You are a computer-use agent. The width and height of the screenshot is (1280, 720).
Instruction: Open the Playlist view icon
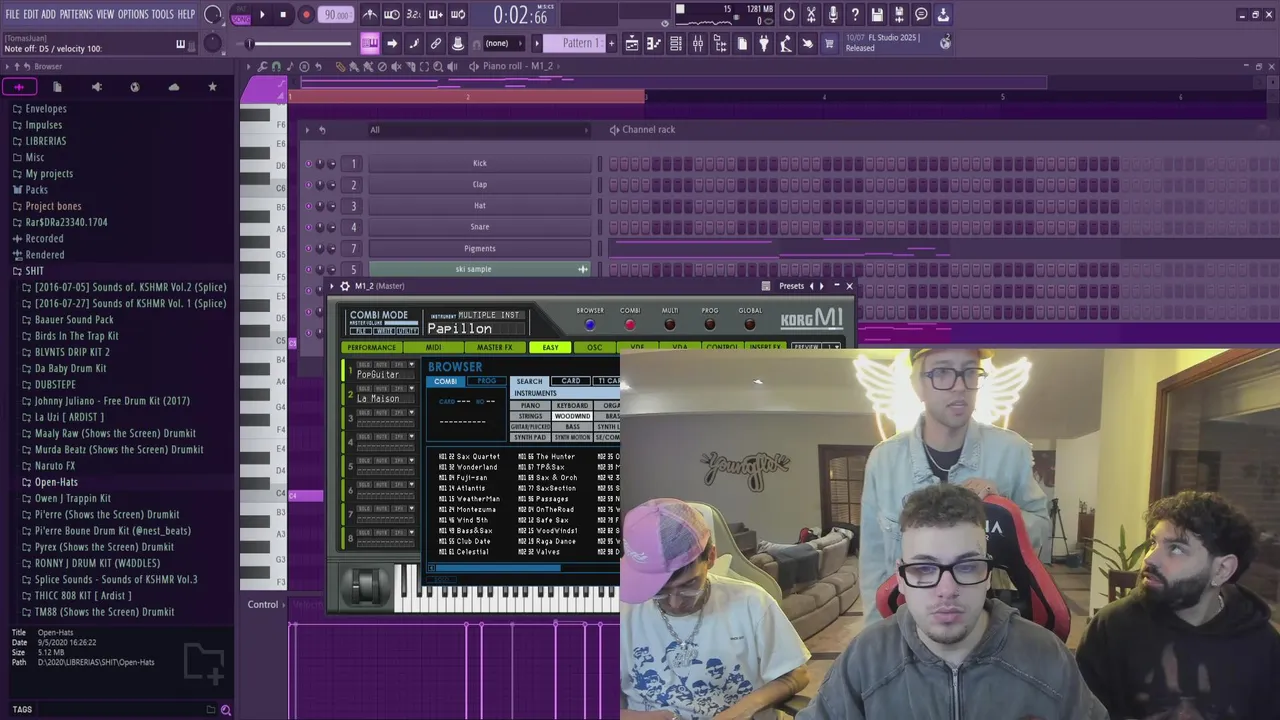[632, 44]
